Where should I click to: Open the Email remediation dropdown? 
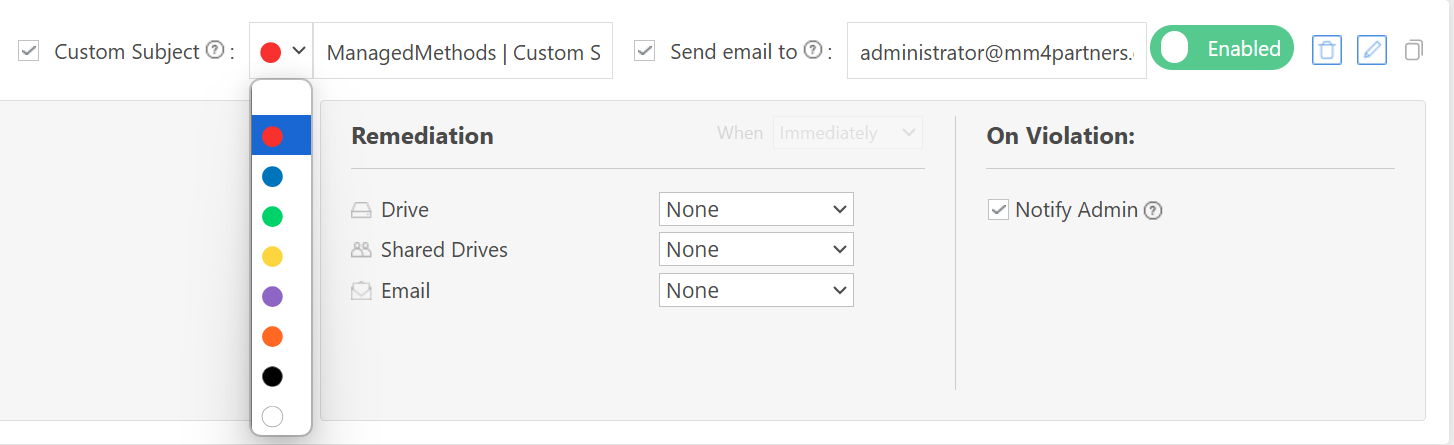756,291
